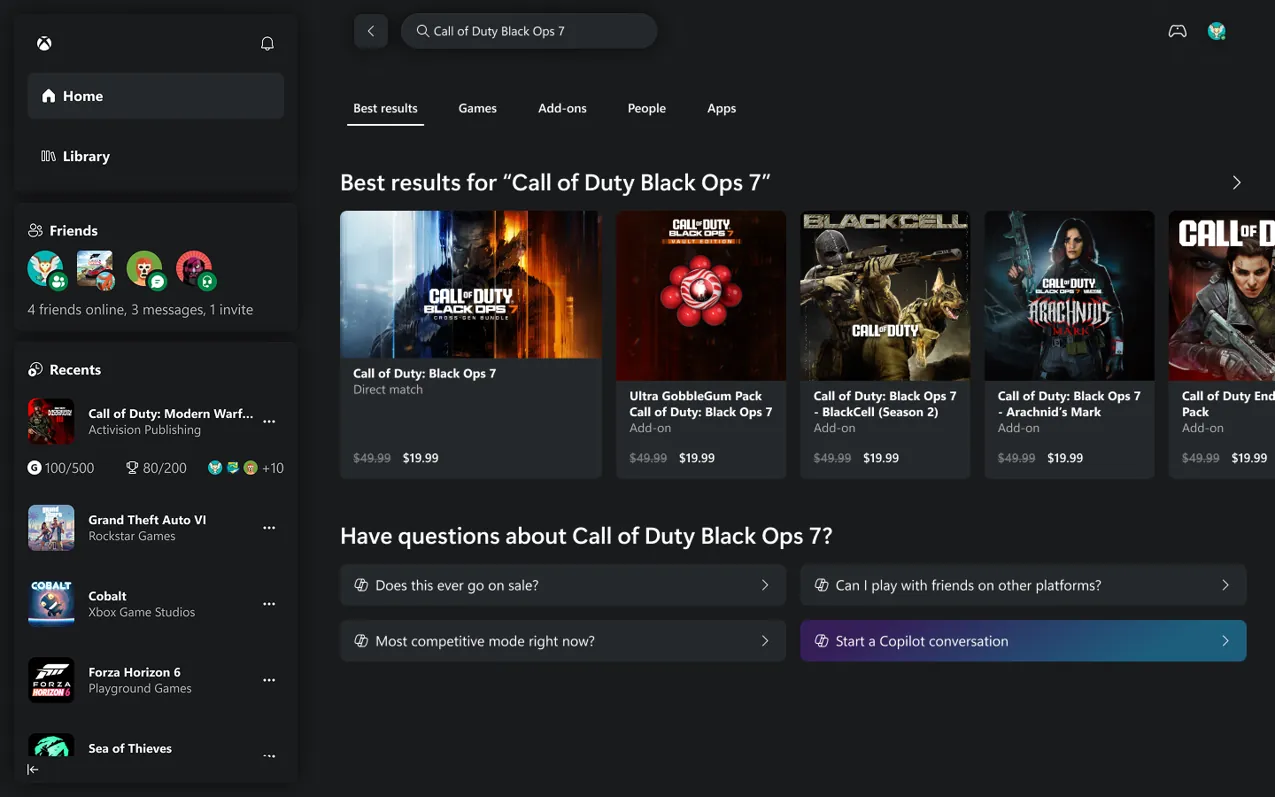This screenshot has width=1275, height=797.
Task: Click the Xbox logo icon
Action: pos(45,43)
